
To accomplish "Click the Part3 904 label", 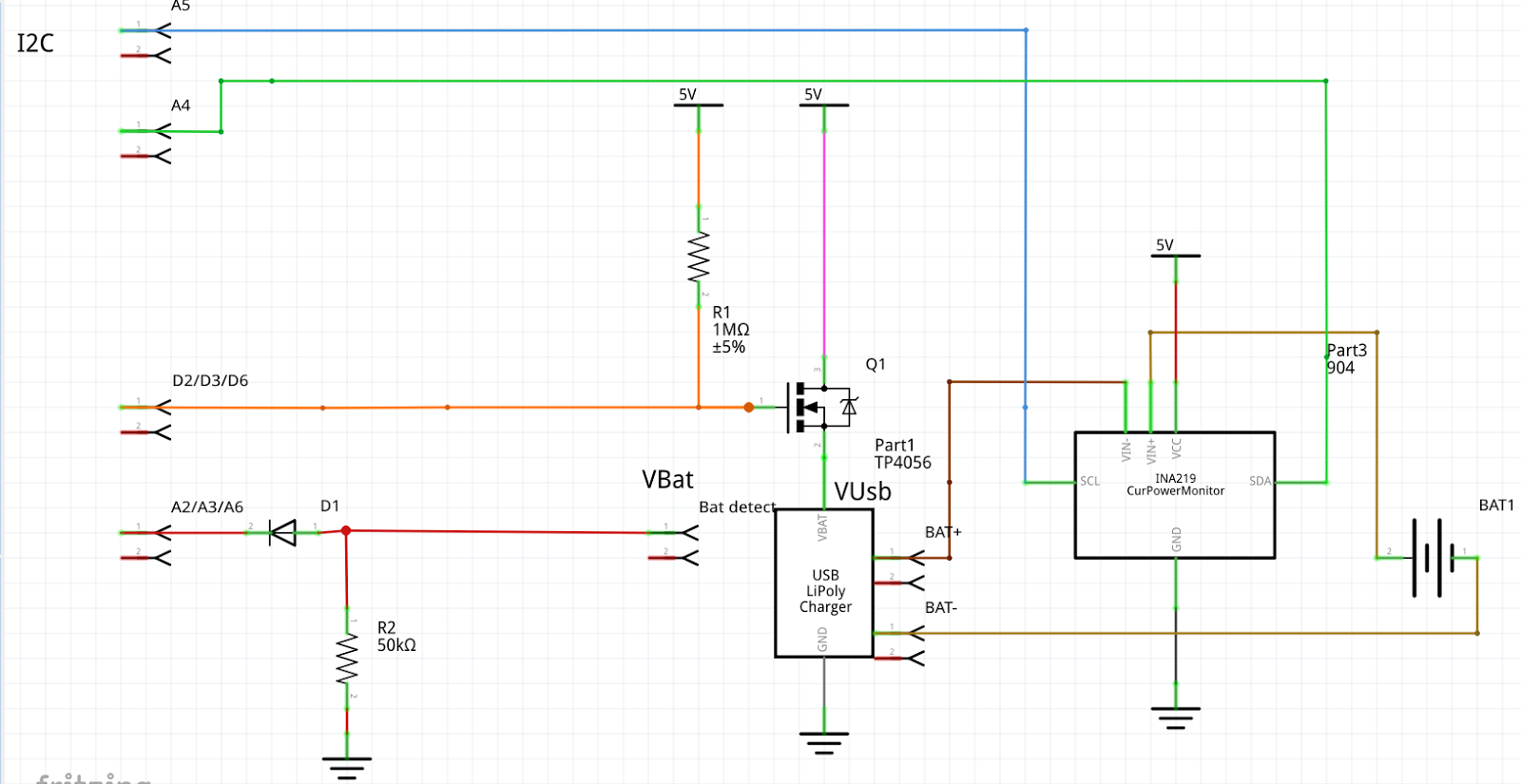I will (x=1346, y=359).
